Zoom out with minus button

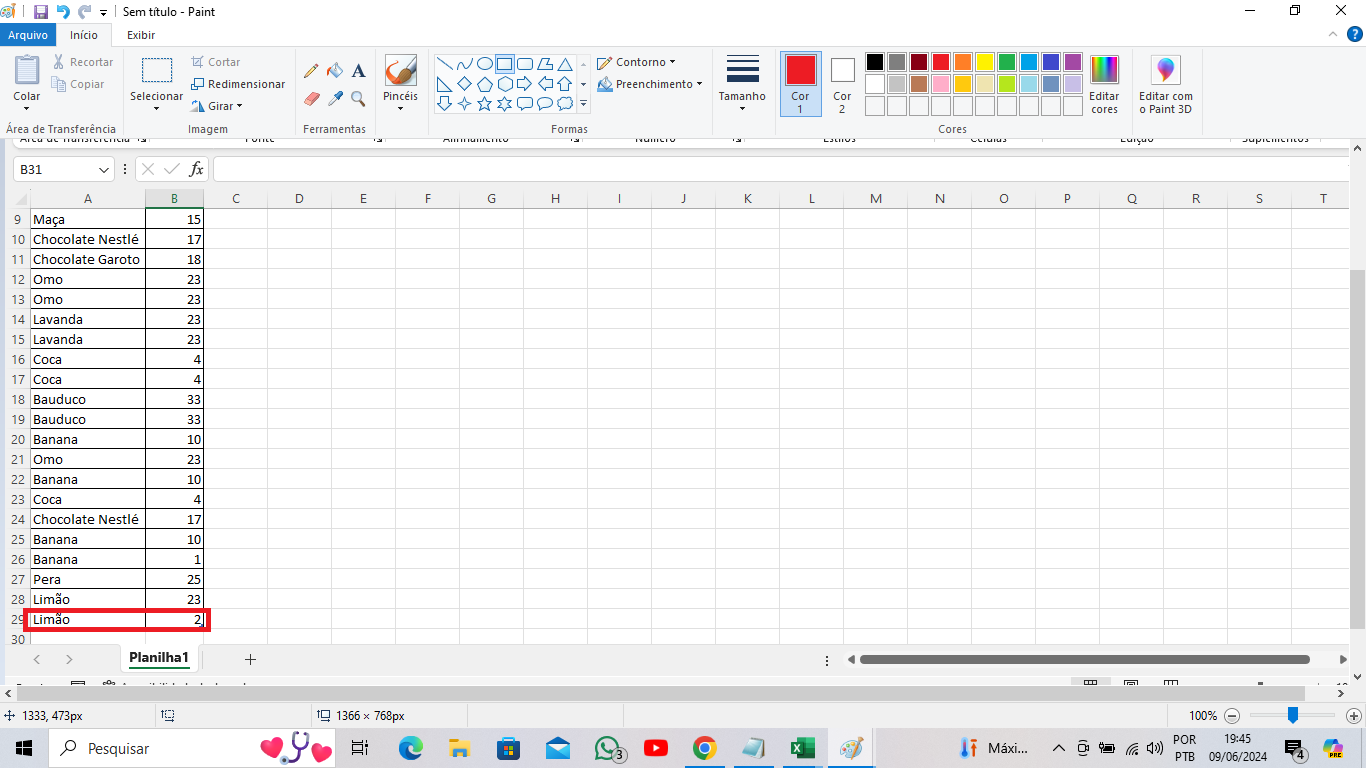coord(1232,716)
